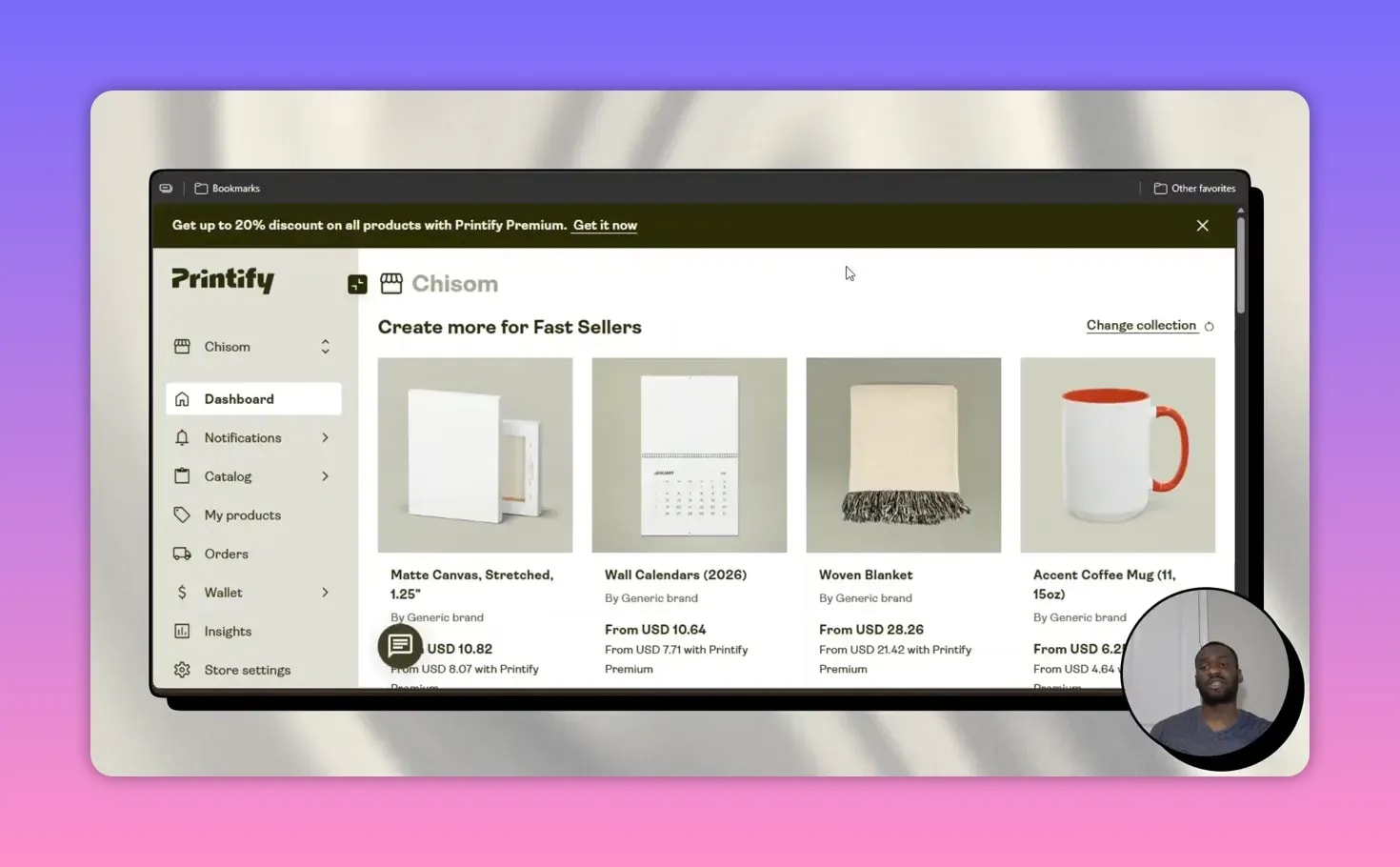1400x867 pixels.
Task: Click the store icon beside Chisom heading
Action: [x=391, y=283]
